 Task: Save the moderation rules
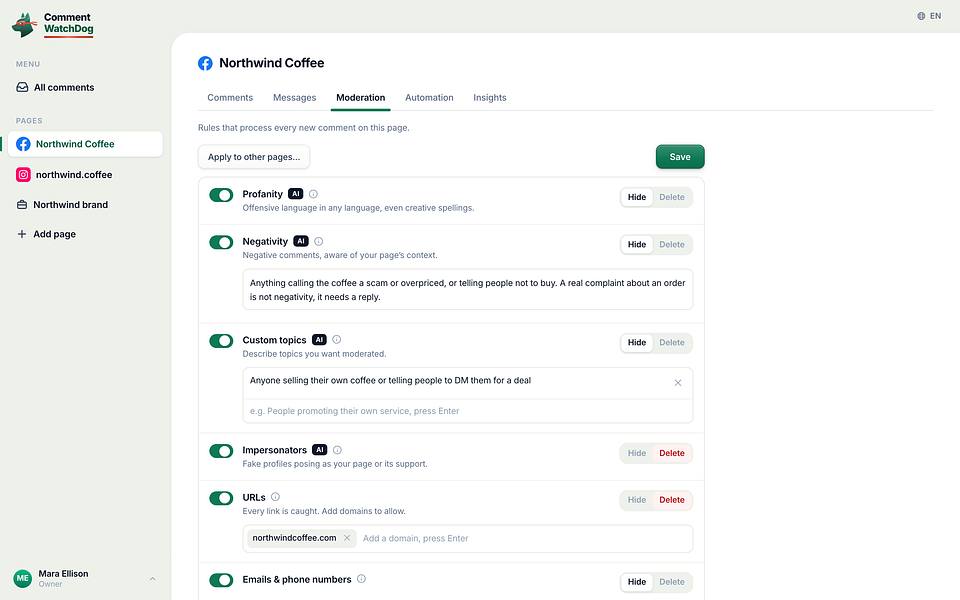[x=680, y=157]
